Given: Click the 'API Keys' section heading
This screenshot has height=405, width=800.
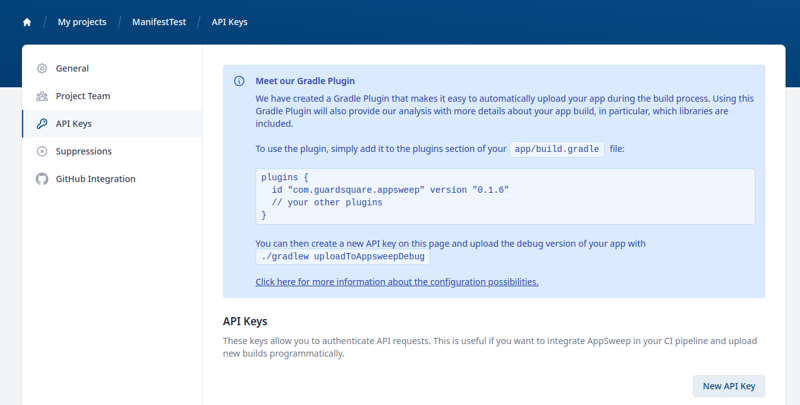Looking at the screenshot, I should [x=245, y=321].
